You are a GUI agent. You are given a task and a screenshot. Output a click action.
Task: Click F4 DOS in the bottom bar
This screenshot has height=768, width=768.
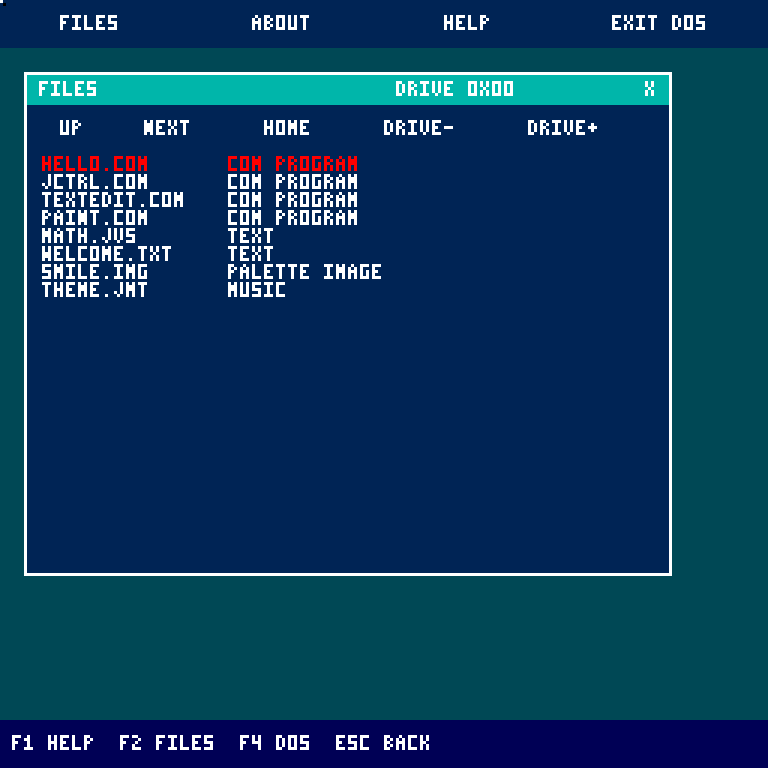(x=274, y=743)
